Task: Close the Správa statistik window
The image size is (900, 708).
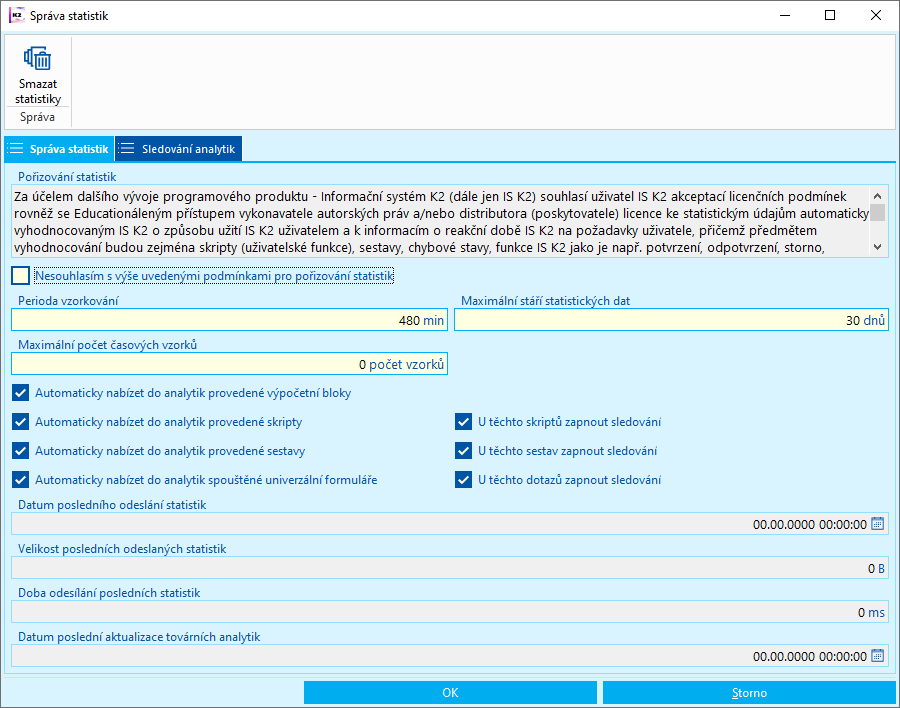Action: coord(876,16)
